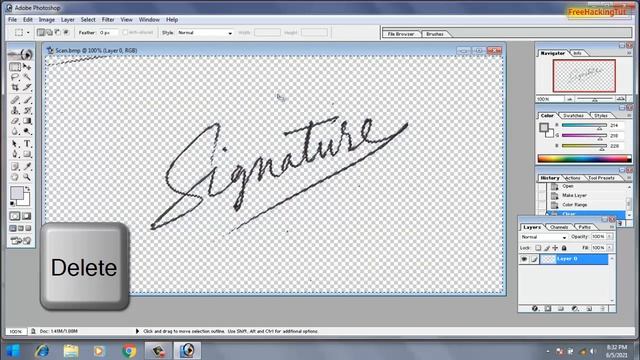Select the Eraser tool
This screenshot has width=640, height=360.
(x=15, y=121)
